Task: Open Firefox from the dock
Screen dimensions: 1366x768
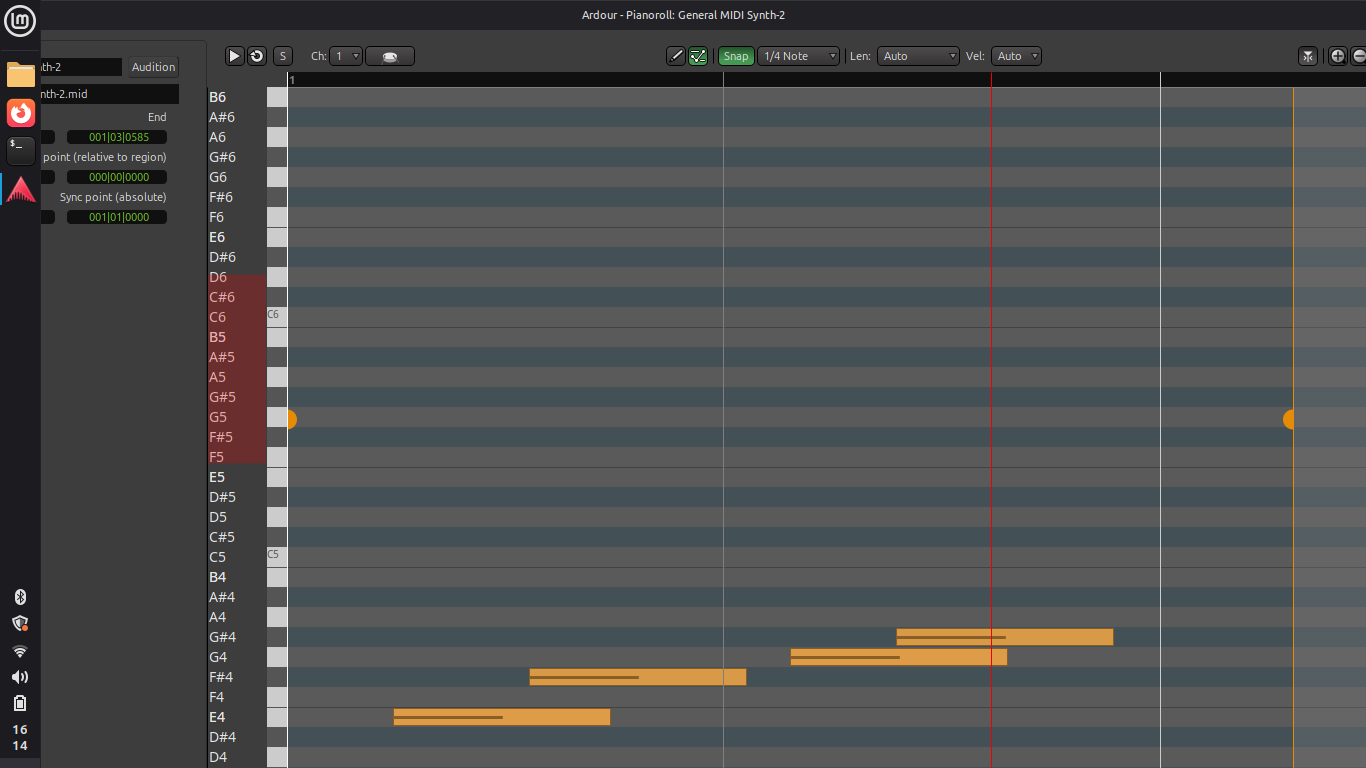Action: [x=21, y=113]
